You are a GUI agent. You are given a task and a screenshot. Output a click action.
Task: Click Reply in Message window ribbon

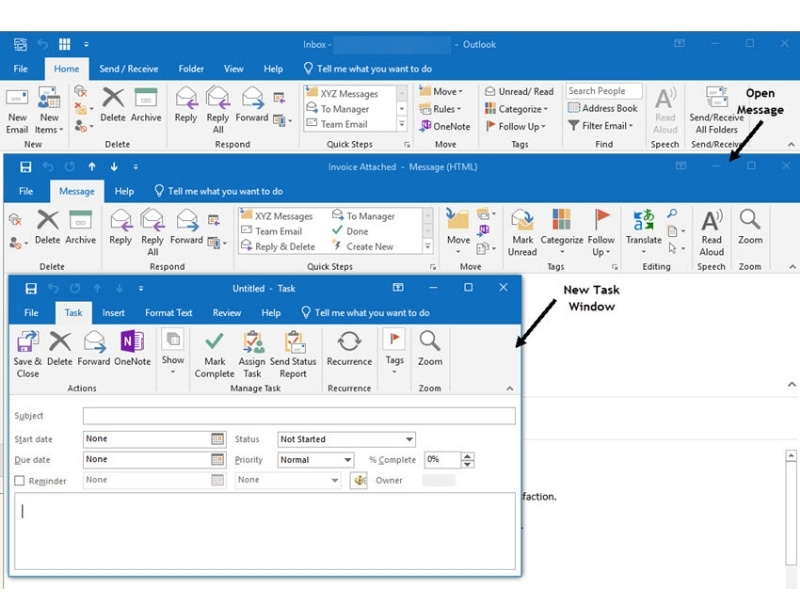pos(120,228)
